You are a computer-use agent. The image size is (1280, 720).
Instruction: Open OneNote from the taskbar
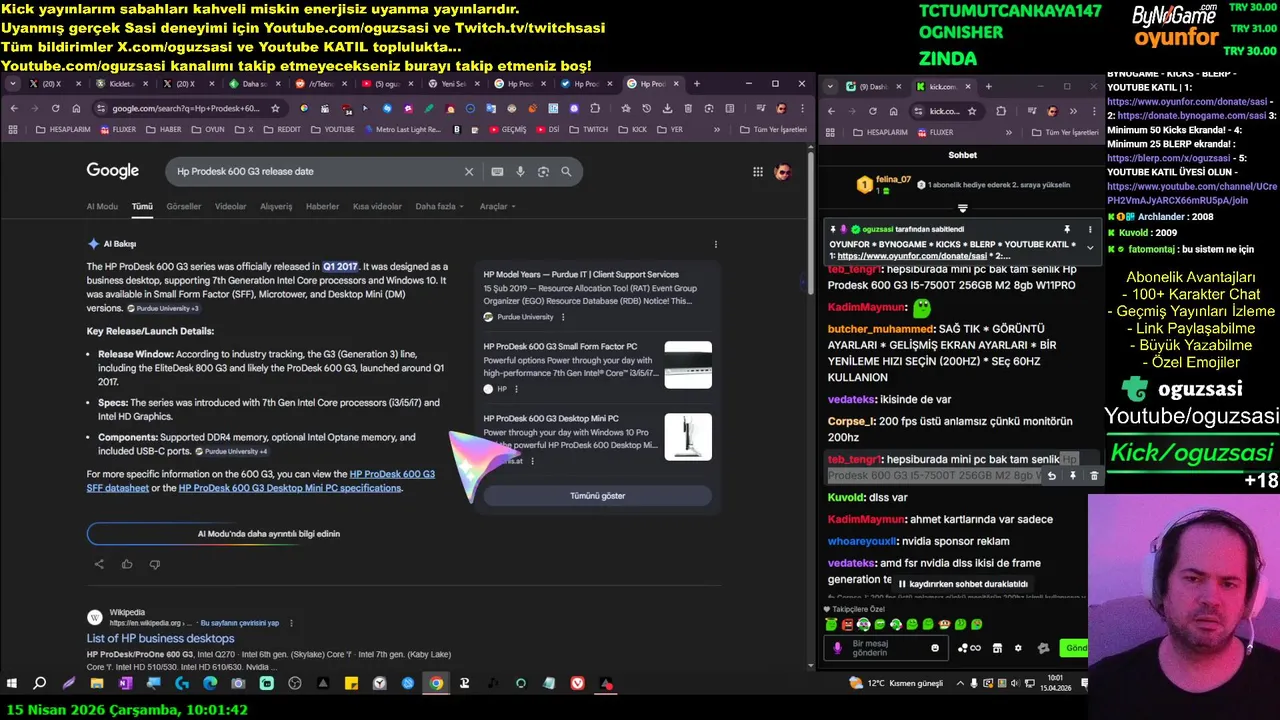[x=125, y=684]
